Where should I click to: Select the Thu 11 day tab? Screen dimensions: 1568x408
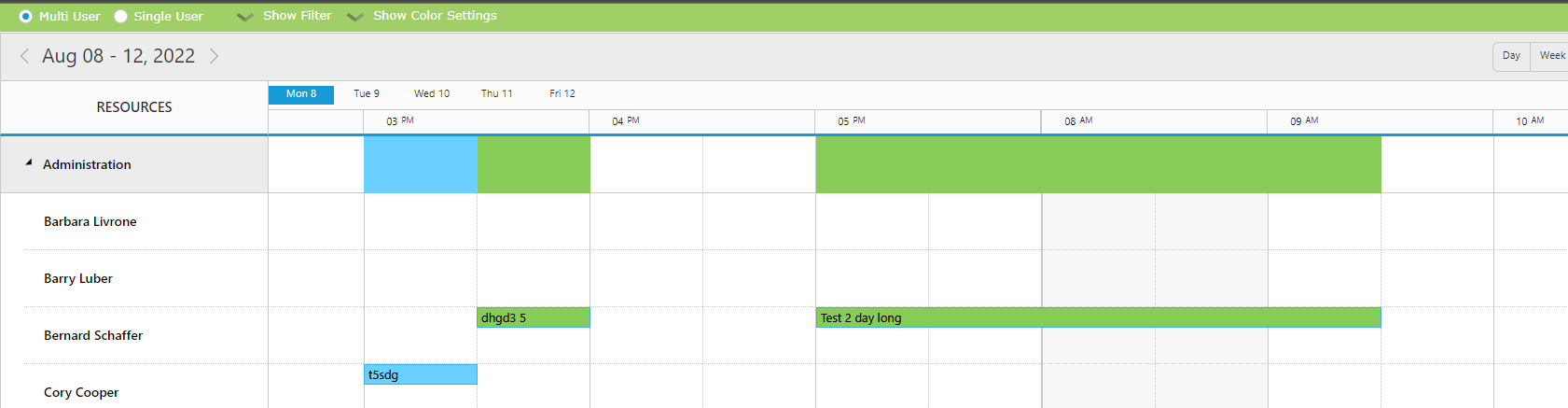(x=496, y=94)
